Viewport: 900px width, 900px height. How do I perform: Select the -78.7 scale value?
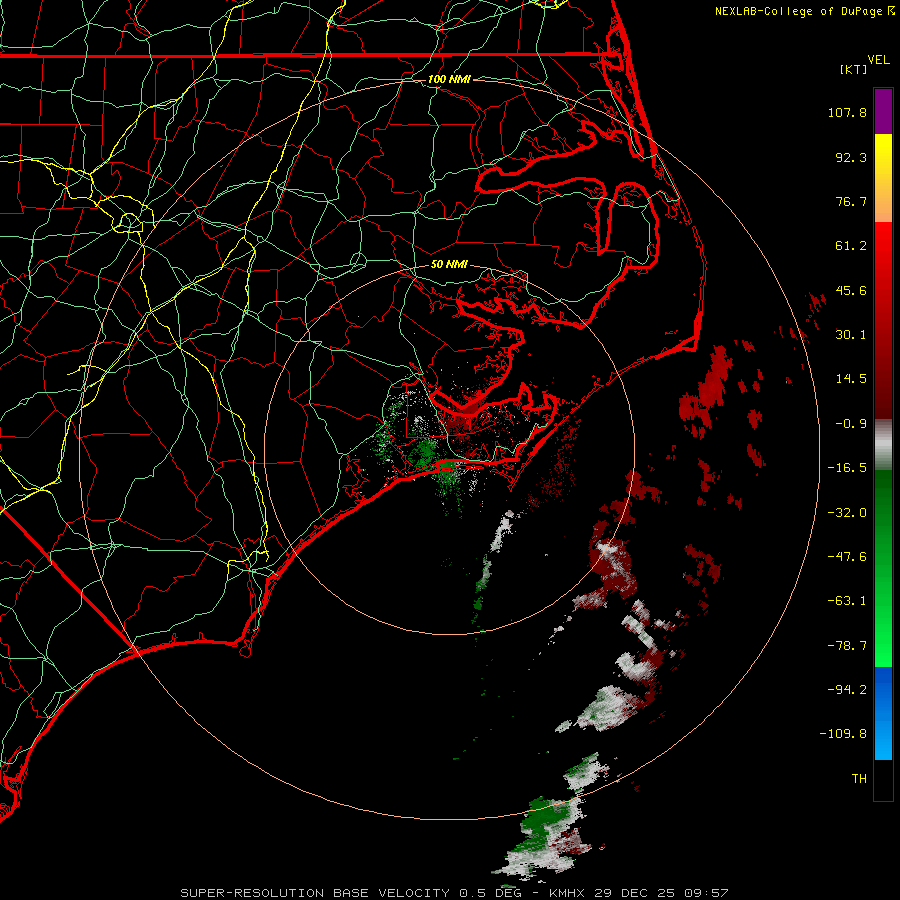tap(847, 646)
